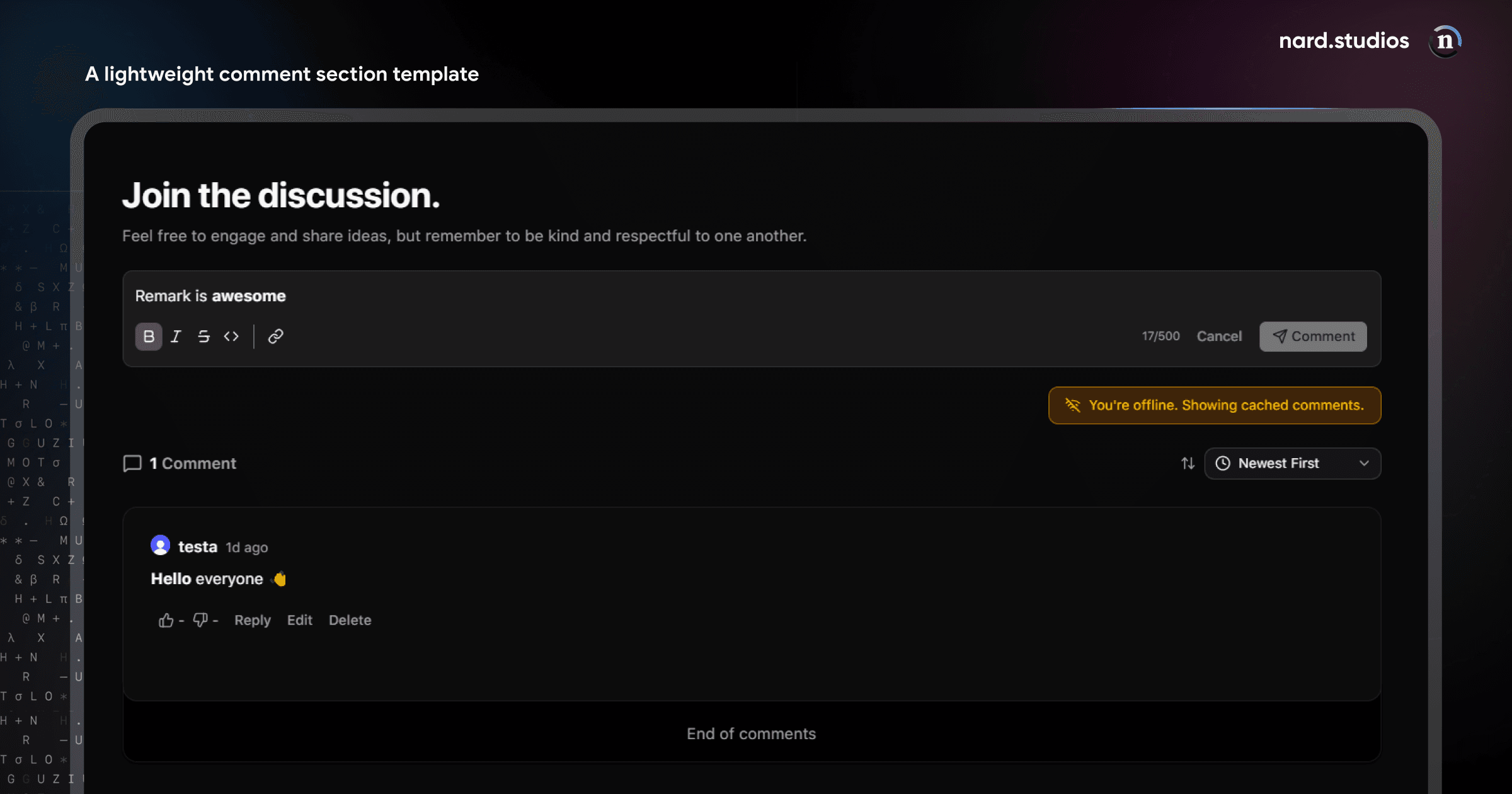Cancel the comment draft
The height and width of the screenshot is (794, 1512).
[x=1219, y=337]
